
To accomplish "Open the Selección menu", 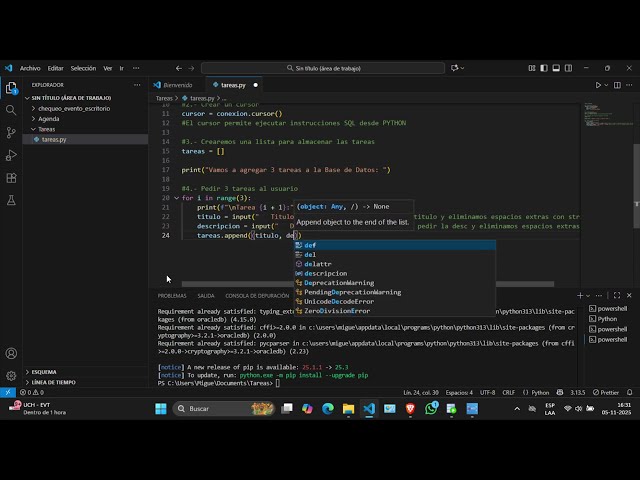I will (83, 68).
